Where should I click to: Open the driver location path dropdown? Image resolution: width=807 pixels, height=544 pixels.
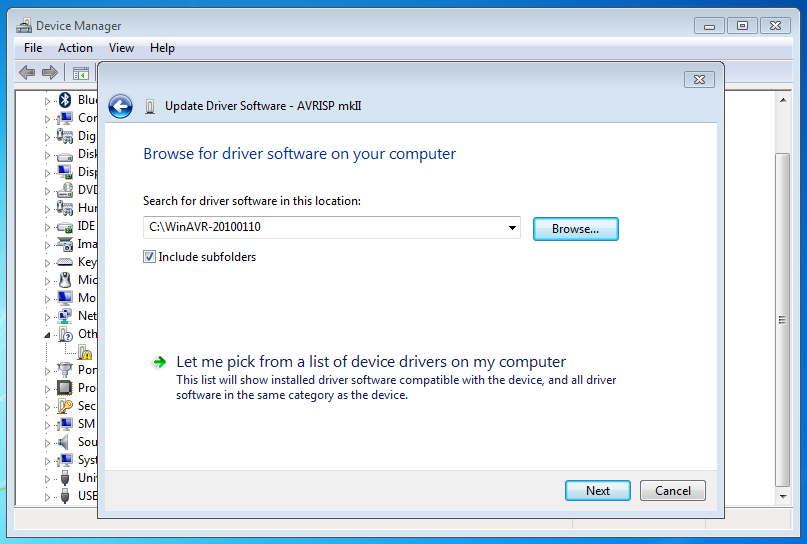click(513, 228)
